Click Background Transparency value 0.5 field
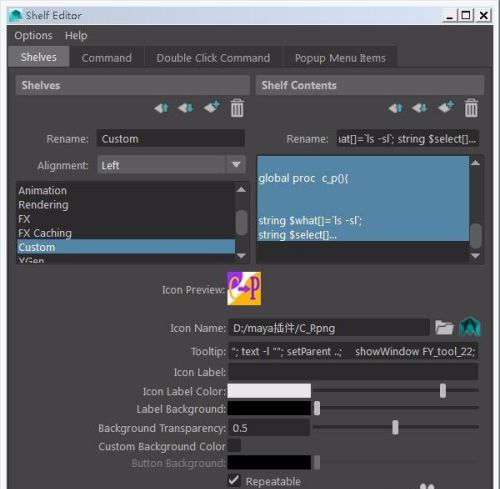This screenshot has height=489, width=500. click(x=269, y=428)
